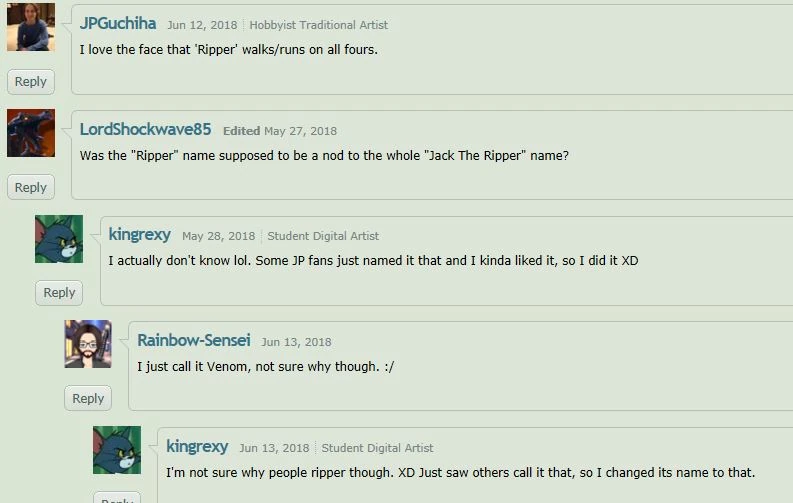The height and width of the screenshot is (503, 793).
Task: Reply to kingrexy's last comment
Action: [x=117, y=498]
